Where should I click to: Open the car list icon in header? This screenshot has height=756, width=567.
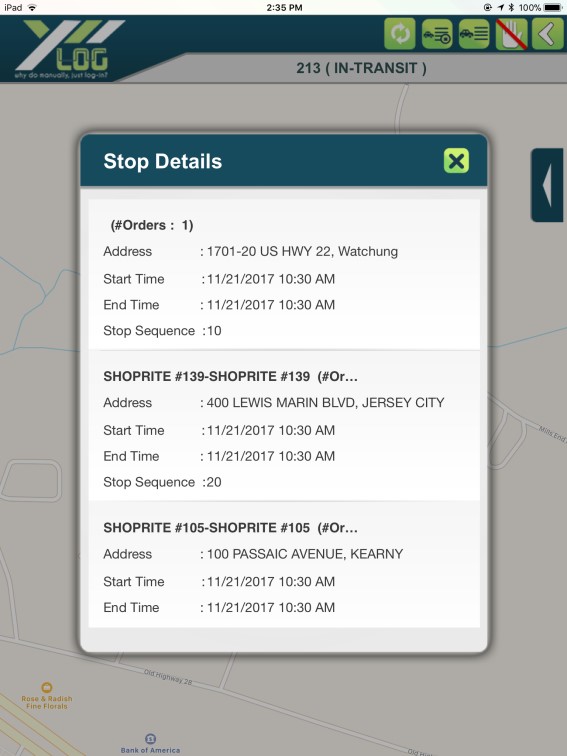click(x=474, y=34)
